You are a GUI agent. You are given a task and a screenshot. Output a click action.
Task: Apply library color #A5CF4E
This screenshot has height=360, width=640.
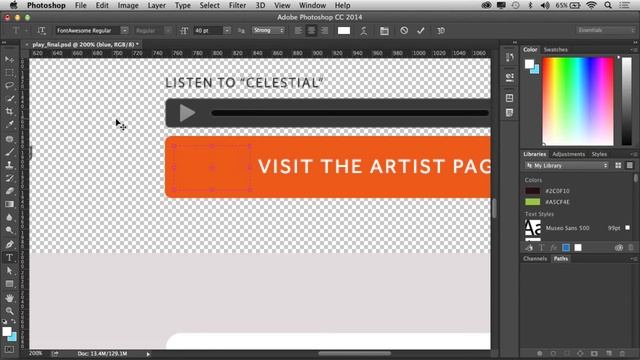532,202
